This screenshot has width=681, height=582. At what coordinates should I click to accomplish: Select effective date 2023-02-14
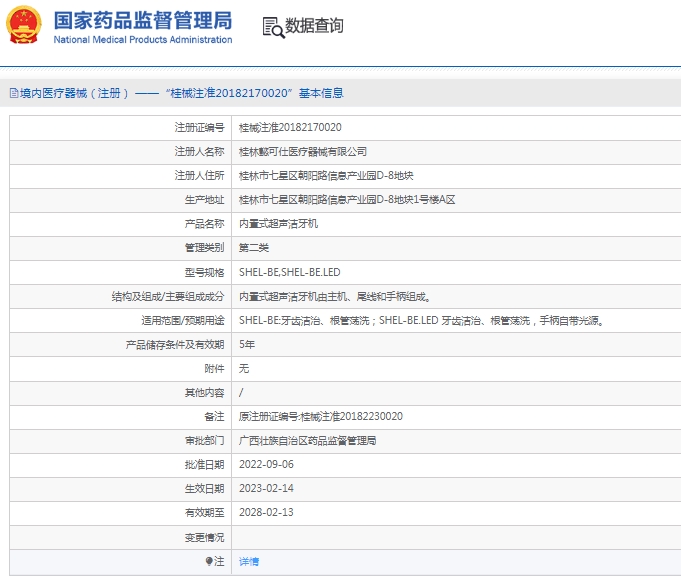pyautogui.click(x=266, y=488)
